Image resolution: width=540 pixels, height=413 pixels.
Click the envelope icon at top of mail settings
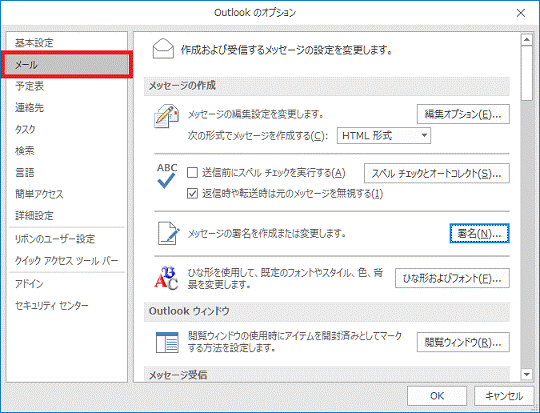(x=163, y=49)
